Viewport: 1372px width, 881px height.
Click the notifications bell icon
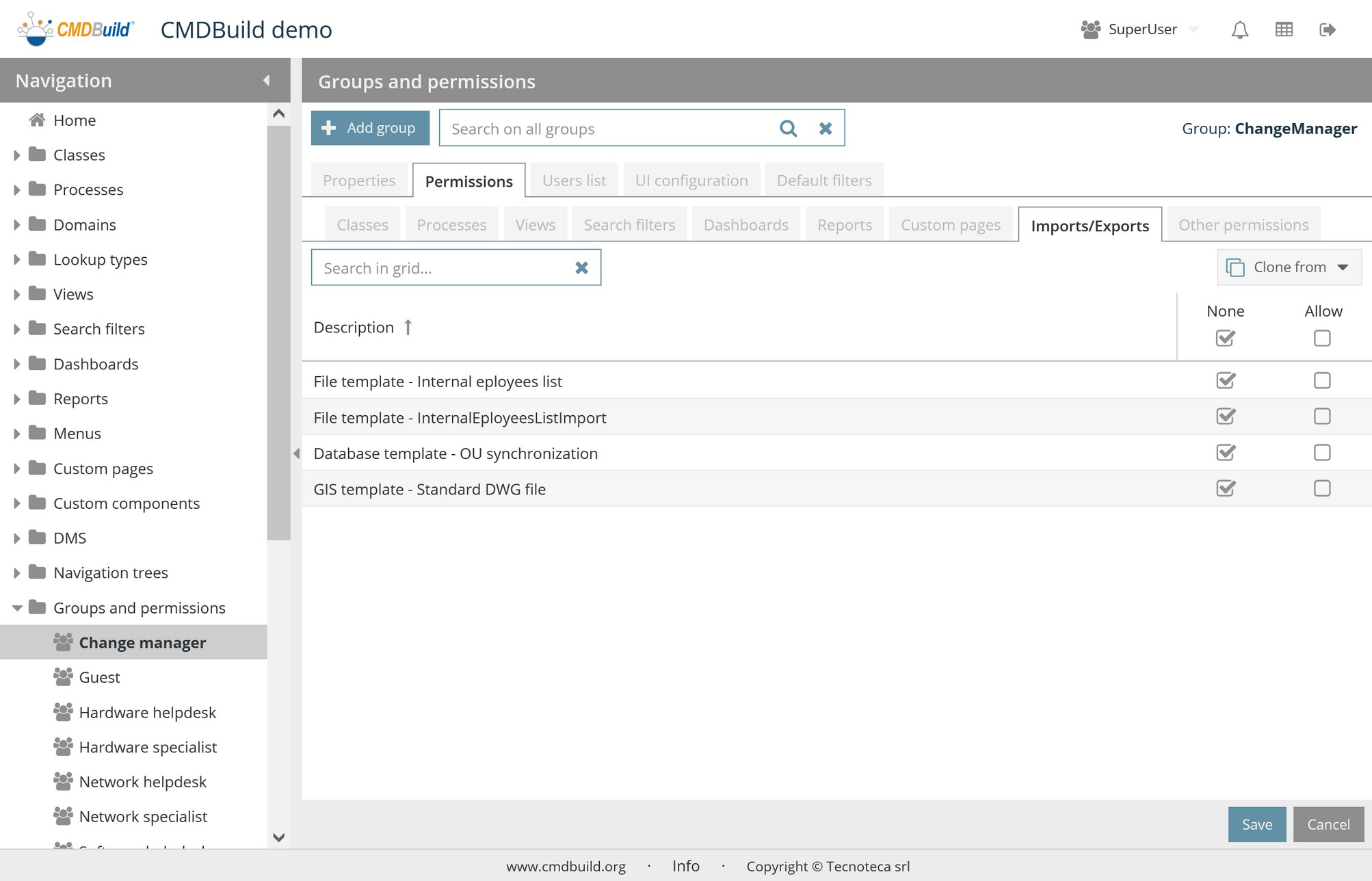pyautogui.click(x=1239, y=29)
